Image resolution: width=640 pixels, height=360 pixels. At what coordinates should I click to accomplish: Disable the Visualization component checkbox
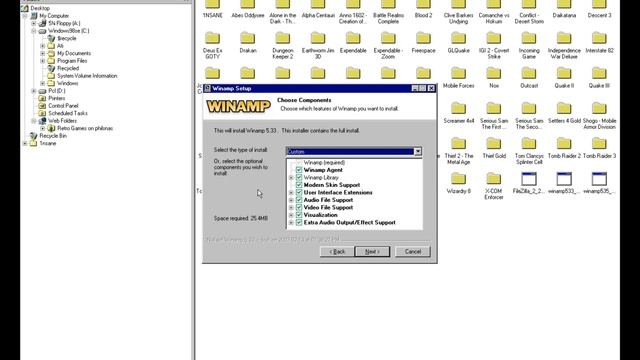tap(299, 215)
